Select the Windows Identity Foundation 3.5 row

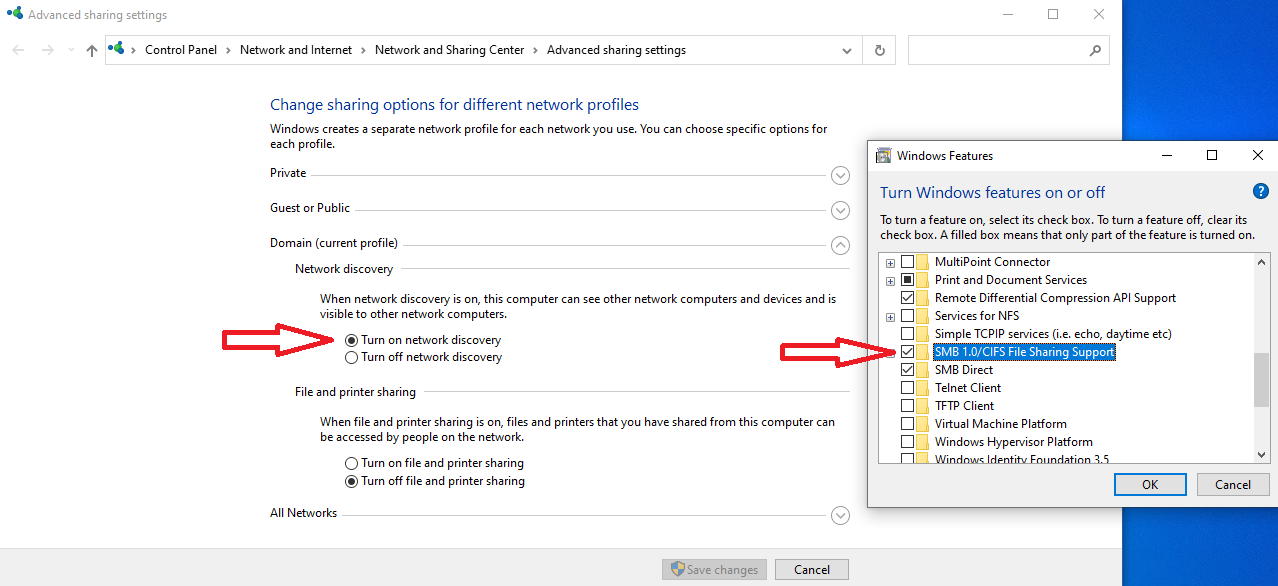pos(1022,459)
